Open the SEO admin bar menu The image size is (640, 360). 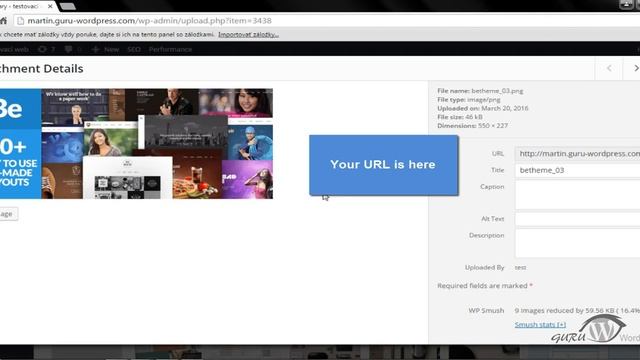[x=134, y=49]
